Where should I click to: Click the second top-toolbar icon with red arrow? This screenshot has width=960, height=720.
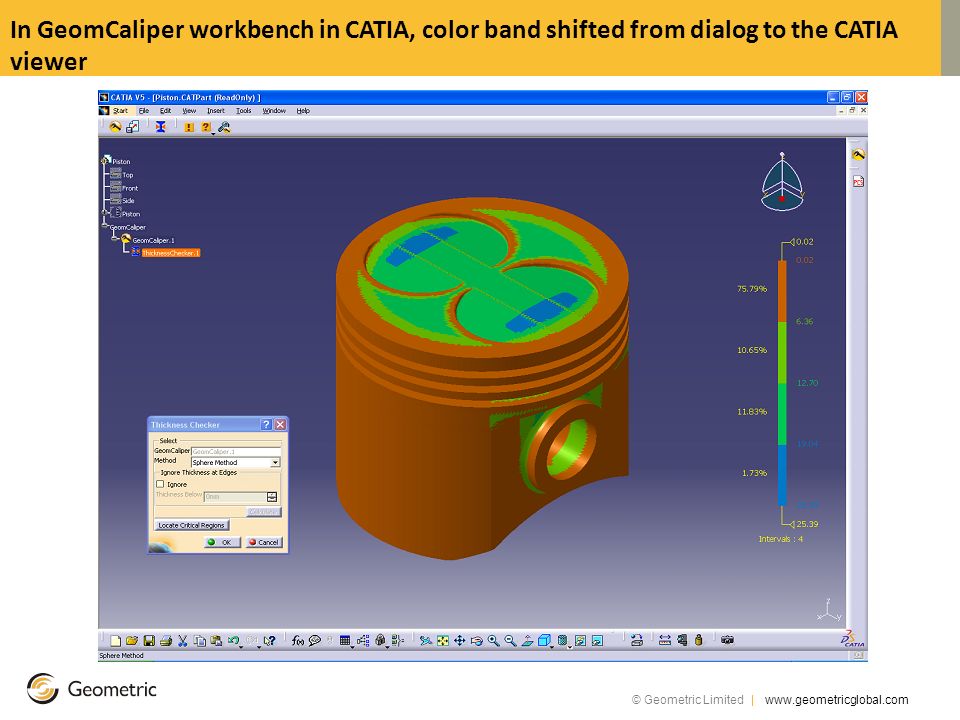132,127
